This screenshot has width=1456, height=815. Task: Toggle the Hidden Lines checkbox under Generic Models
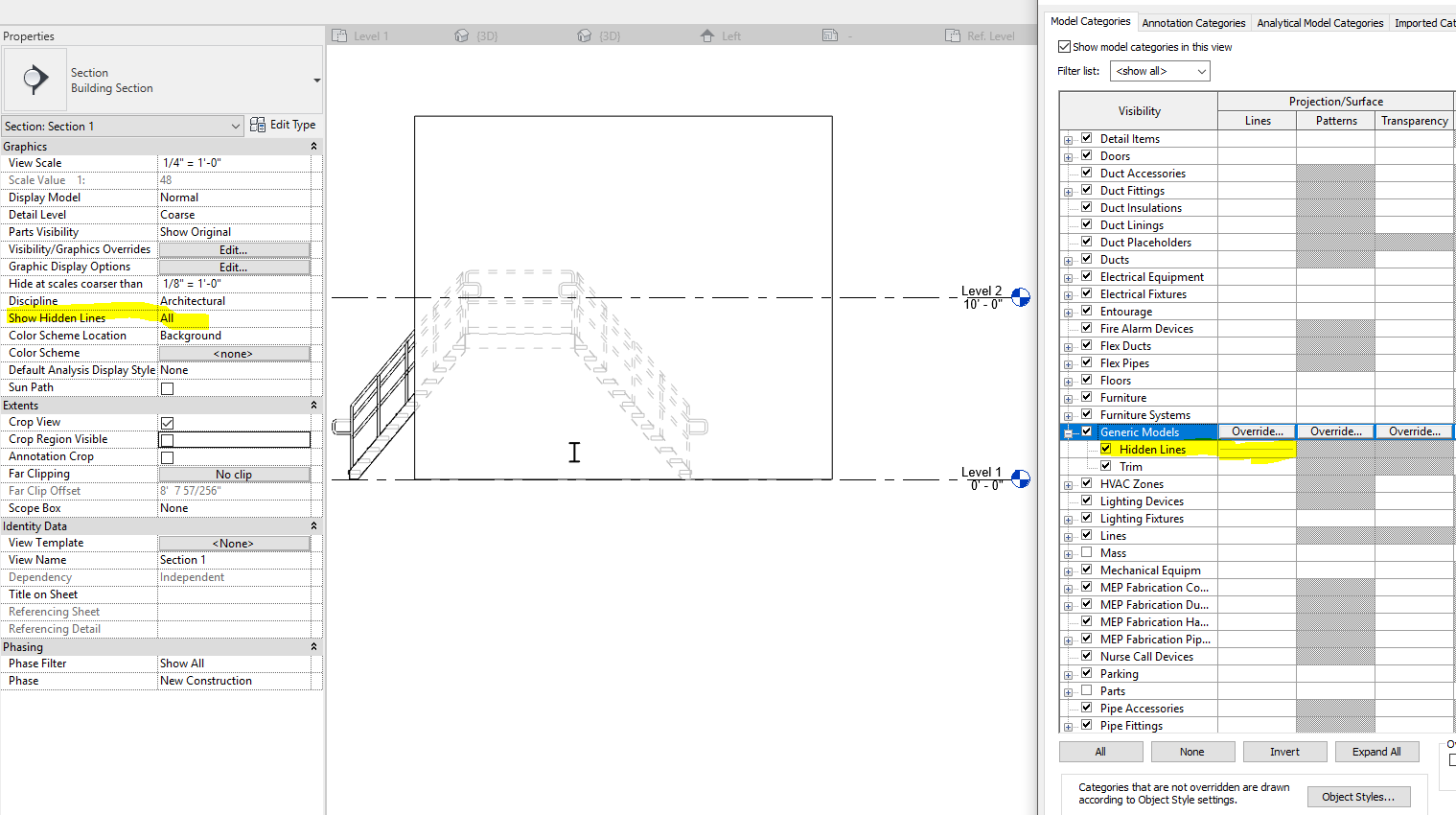click(1107, 449)
